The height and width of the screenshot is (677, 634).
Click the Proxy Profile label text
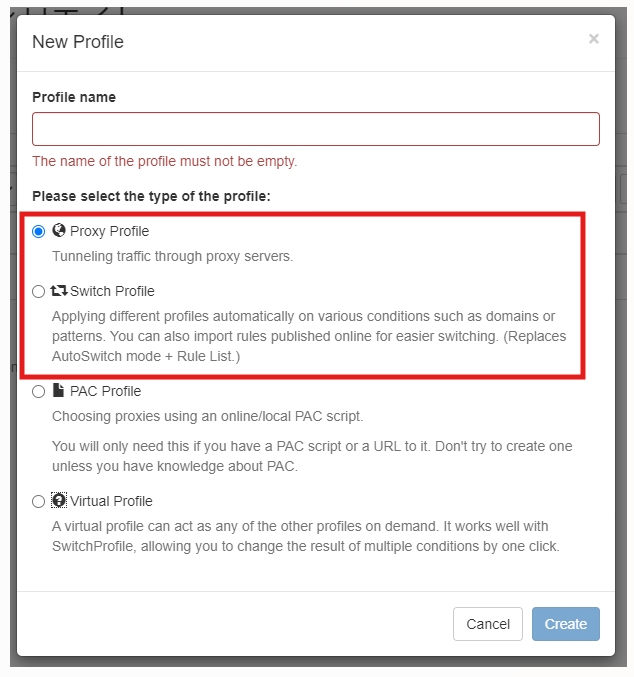[x=109, y=231]
